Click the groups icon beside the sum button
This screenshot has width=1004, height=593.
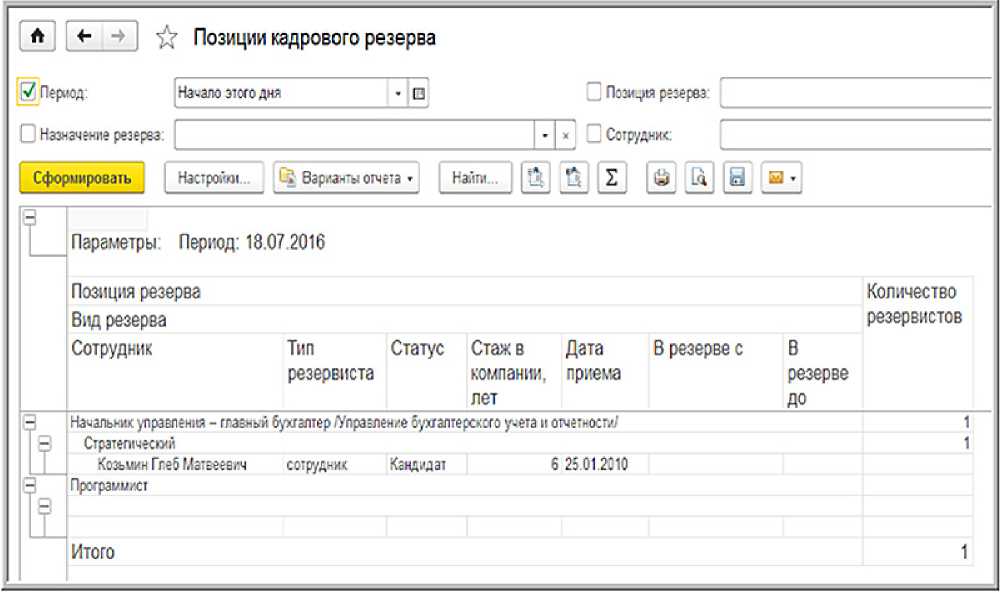pos(574,177)
